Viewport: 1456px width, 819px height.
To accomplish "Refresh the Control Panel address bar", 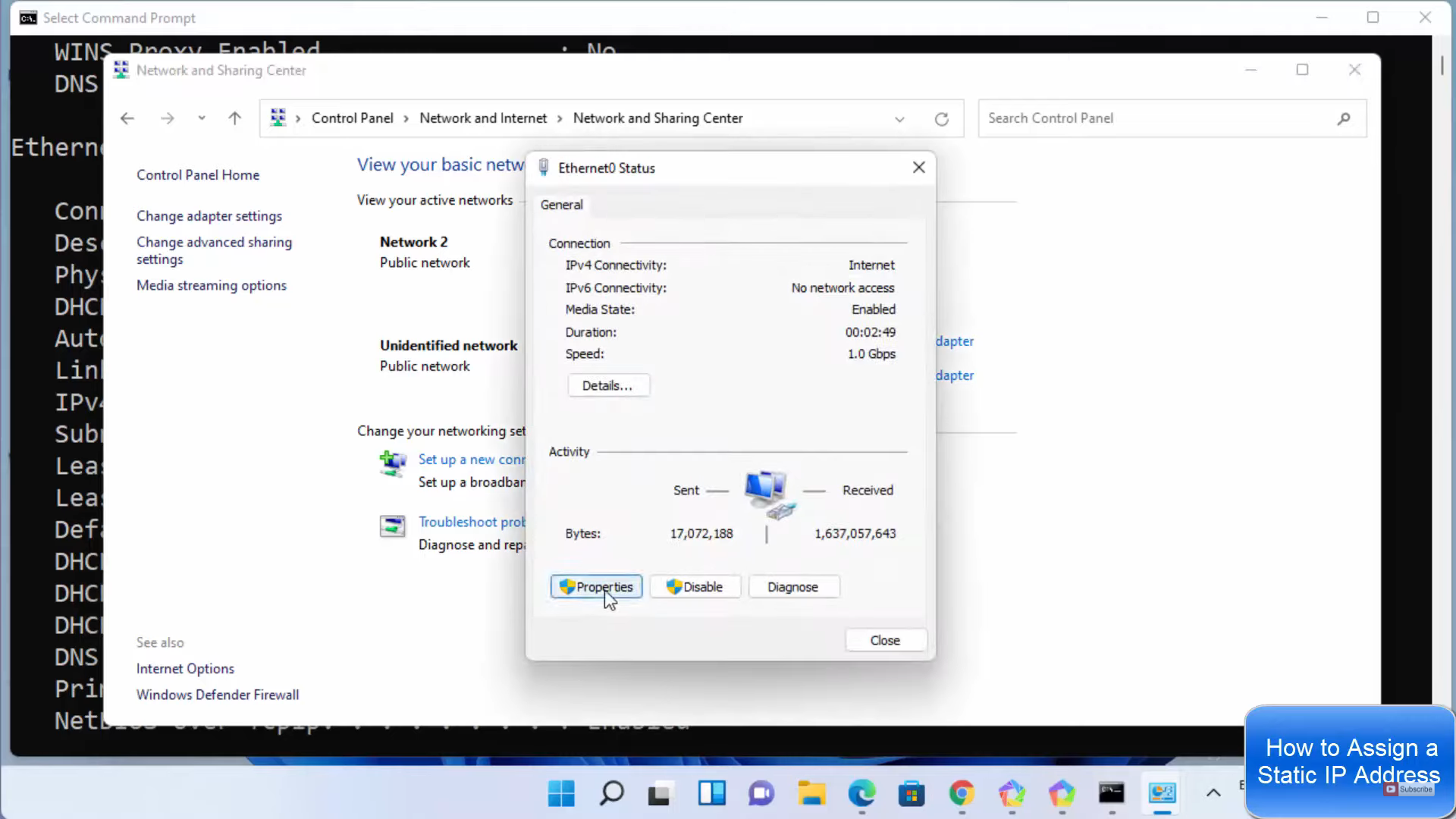I will (x=941, y=119).
